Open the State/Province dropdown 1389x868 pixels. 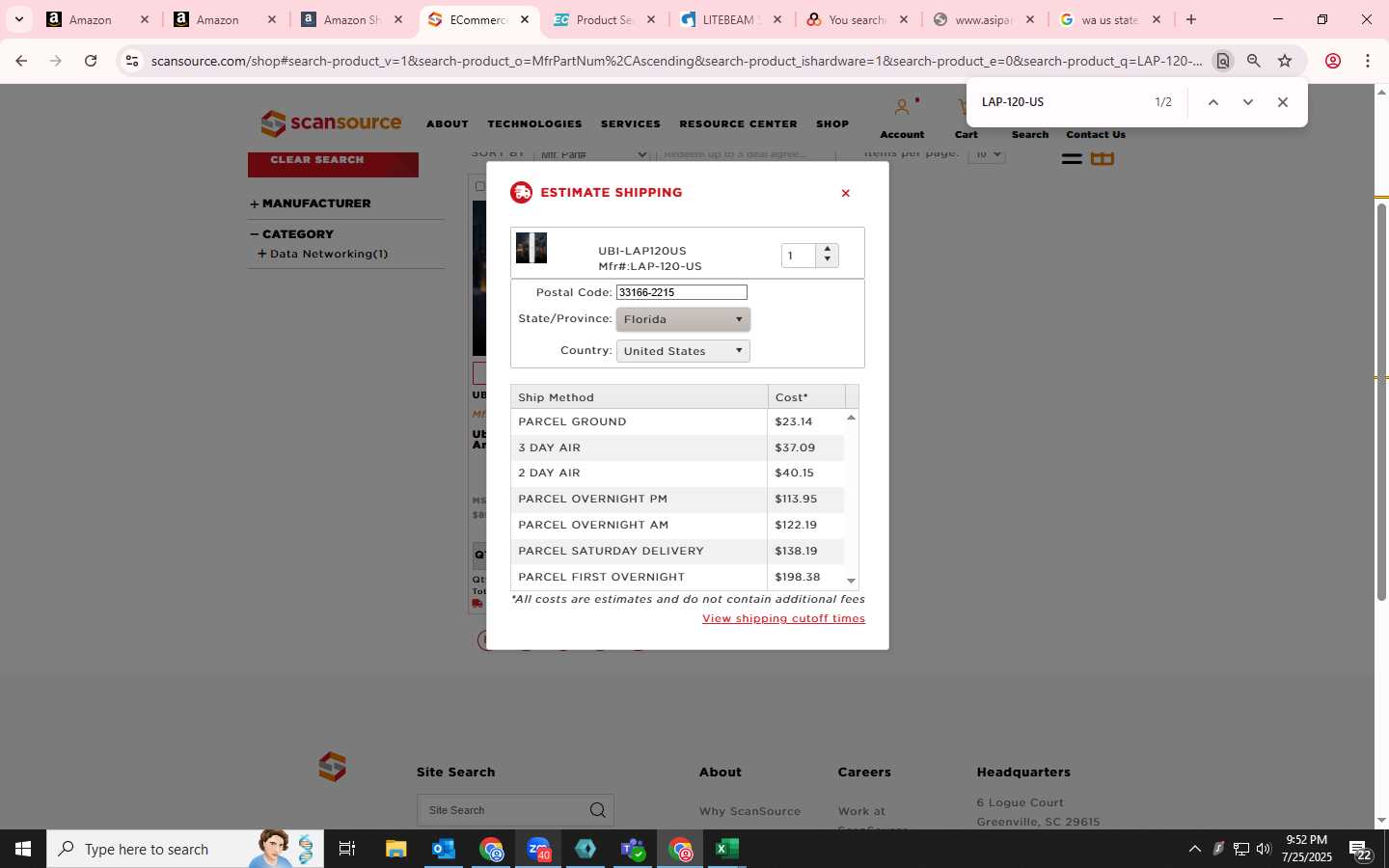coord(683,319)
